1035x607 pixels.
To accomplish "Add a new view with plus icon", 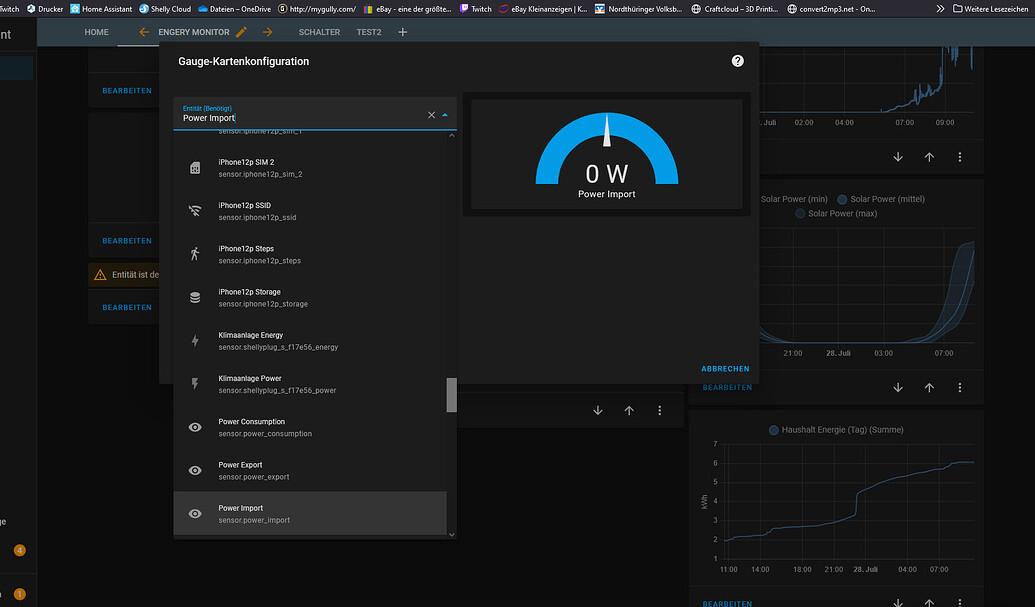I will tap(403, 32).
